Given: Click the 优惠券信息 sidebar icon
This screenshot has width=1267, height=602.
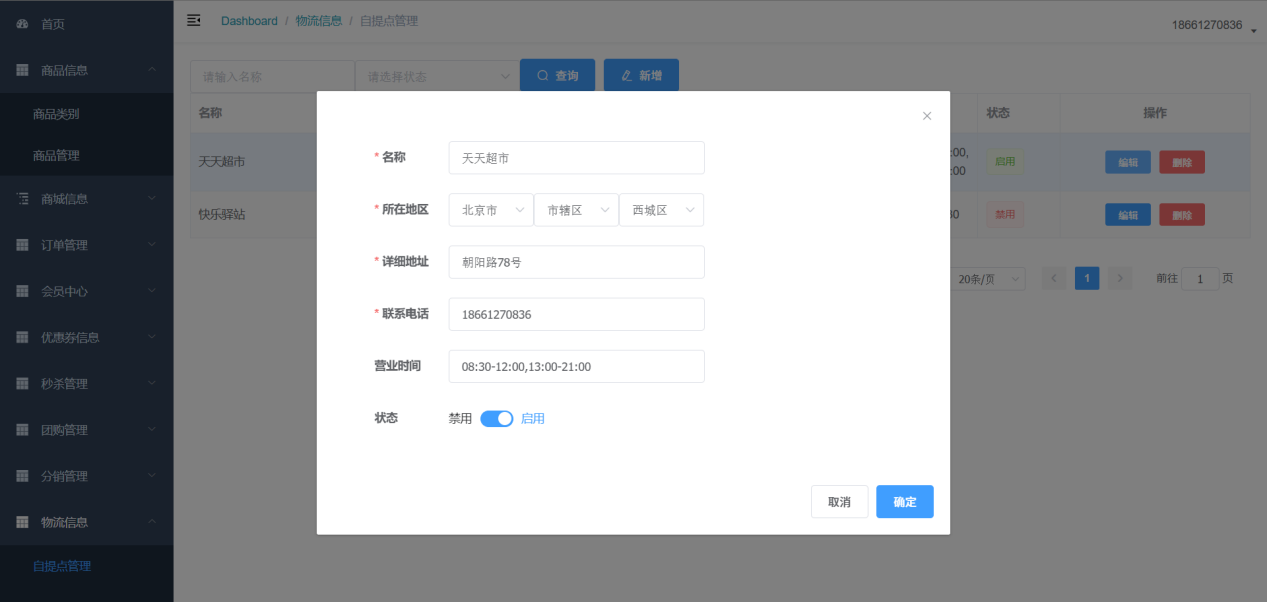Looking at the screenshot, I should (x=22, y=337).
